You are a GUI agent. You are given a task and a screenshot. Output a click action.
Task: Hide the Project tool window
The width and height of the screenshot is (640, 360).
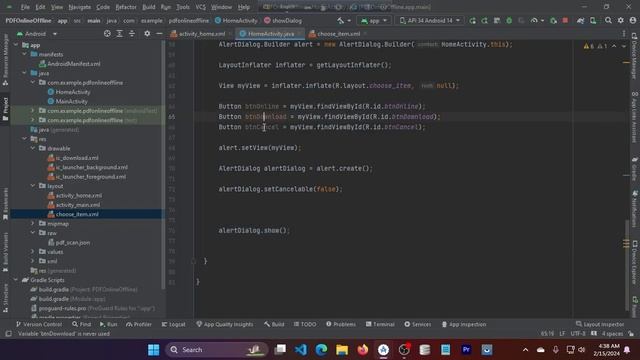tap(159, 34)
